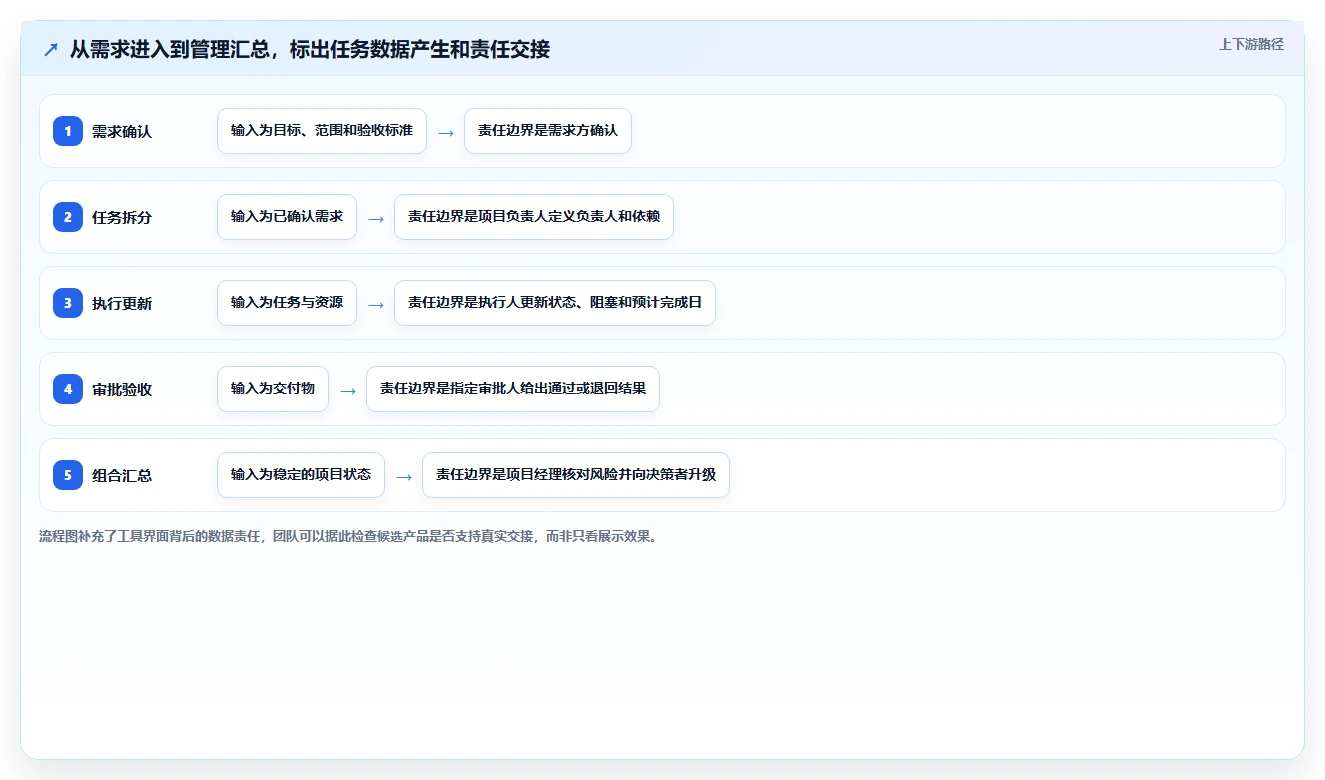This screenshot has width=1325, height=780.
Task: Click the 任务拆分 step label
Action: (122, 217)
